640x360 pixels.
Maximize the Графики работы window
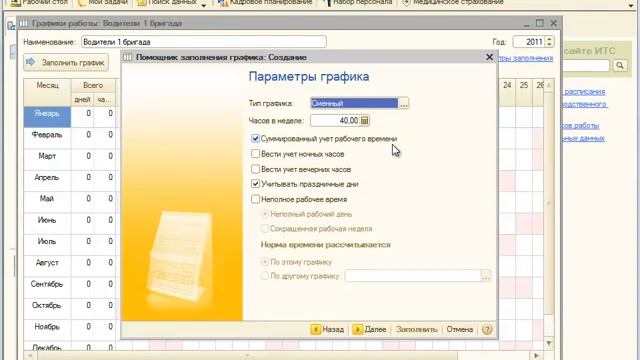[540, 23]
